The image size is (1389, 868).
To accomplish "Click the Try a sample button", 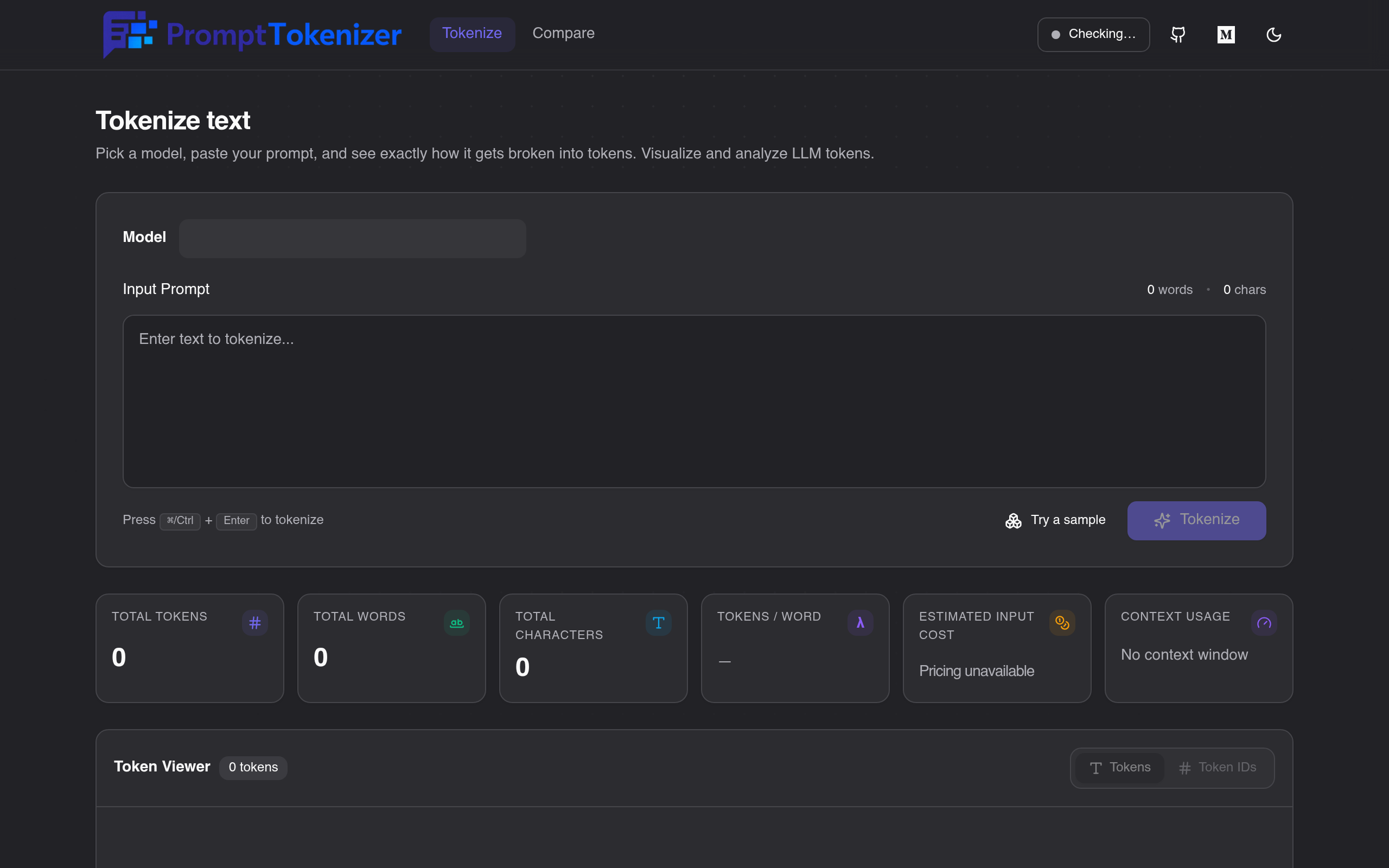I will [x=1055, y=520].
